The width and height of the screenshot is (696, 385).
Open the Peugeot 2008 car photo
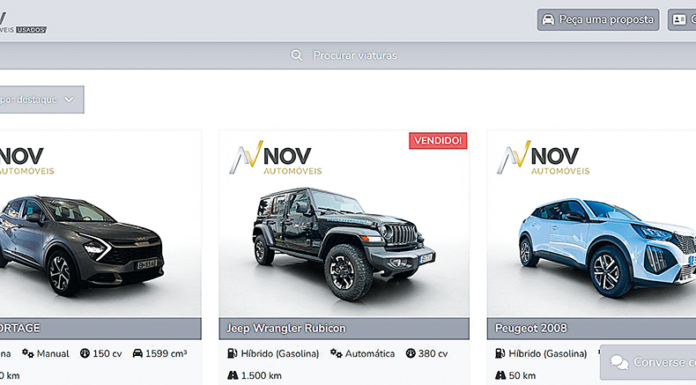591,223
